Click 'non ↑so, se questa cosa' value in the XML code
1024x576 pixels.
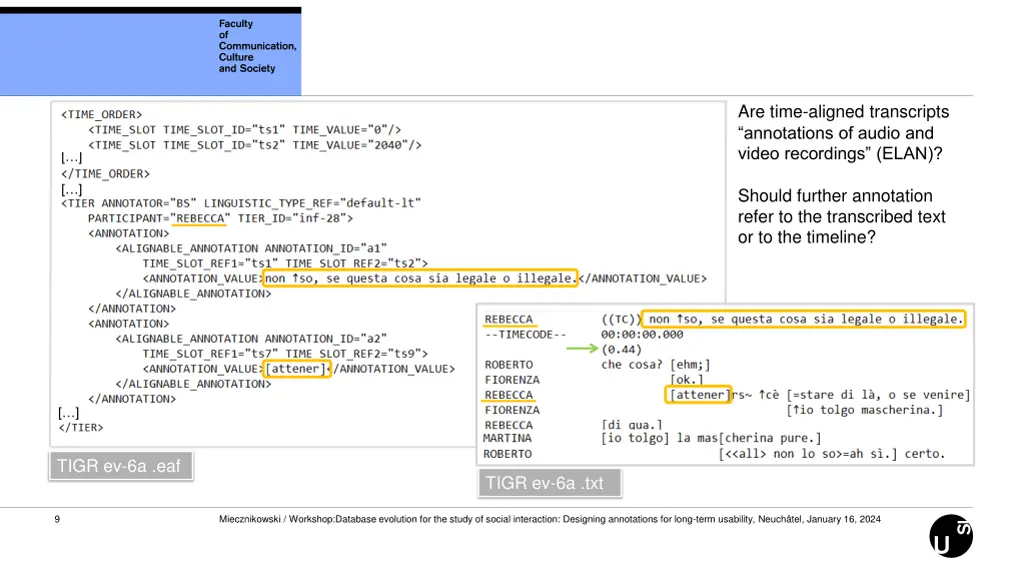(x=421, y=279)
